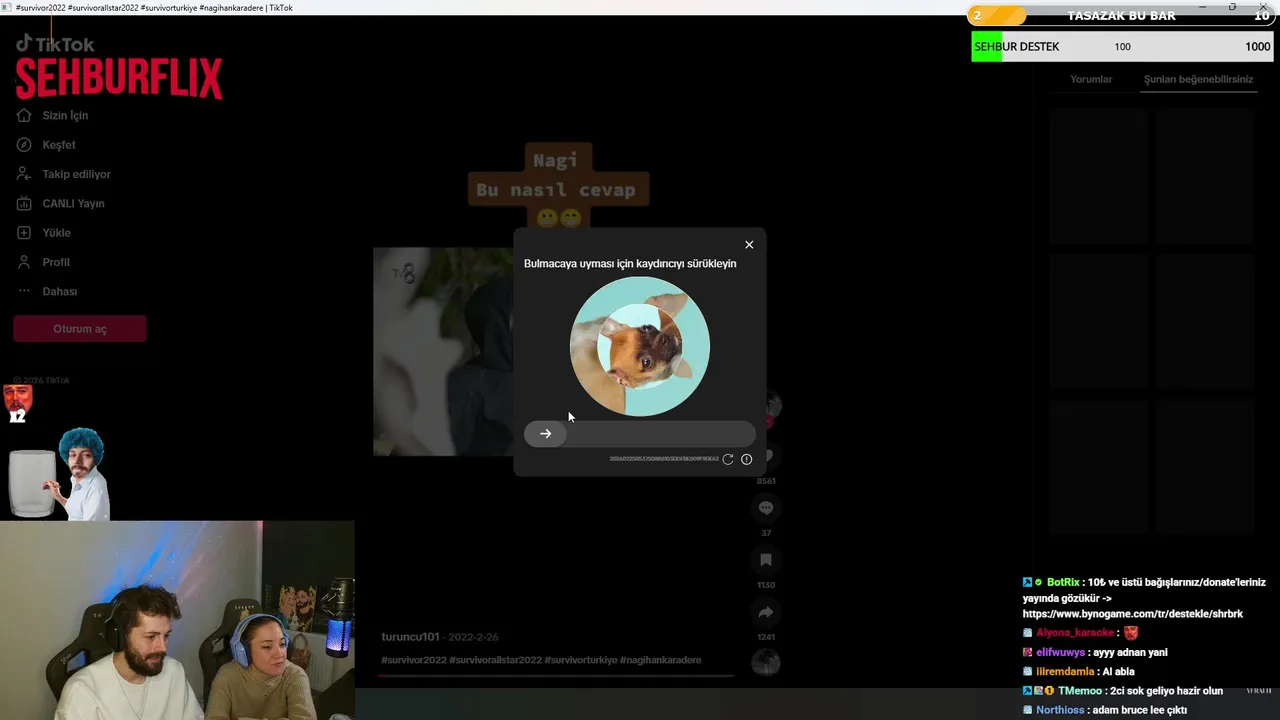Open Yükle upload page
This screenshot has width=1280, height=720.
[x=56, y=233]
